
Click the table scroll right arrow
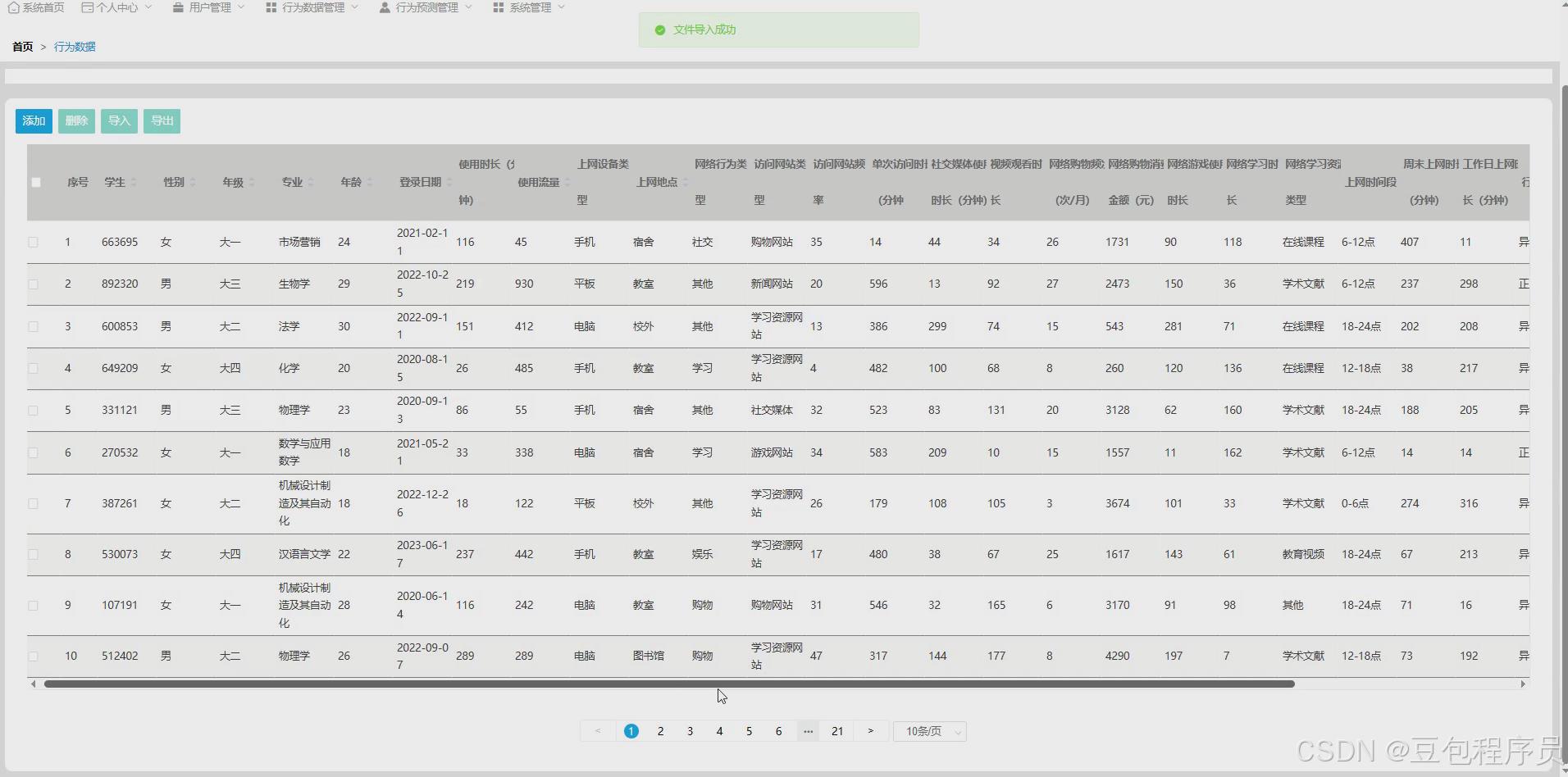click(1523, 684)
